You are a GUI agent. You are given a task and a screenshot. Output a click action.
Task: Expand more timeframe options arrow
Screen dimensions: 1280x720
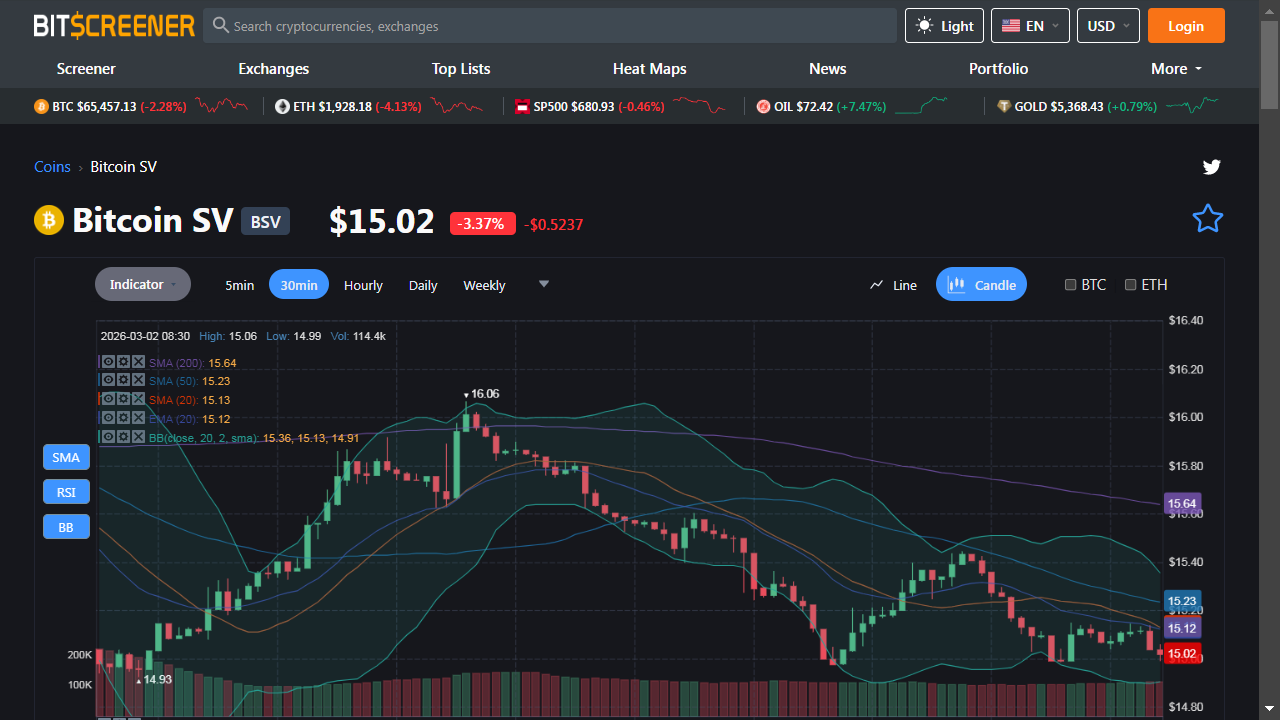point(544,284)
